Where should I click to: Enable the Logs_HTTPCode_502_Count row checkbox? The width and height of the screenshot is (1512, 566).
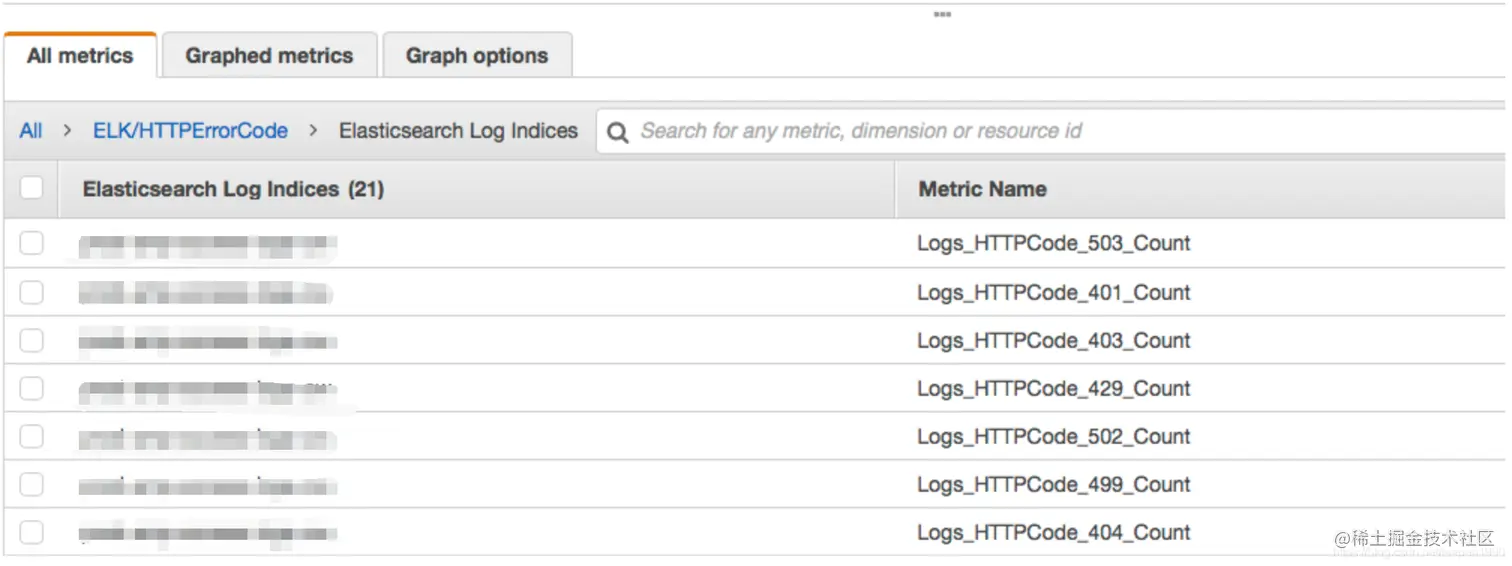32,436
